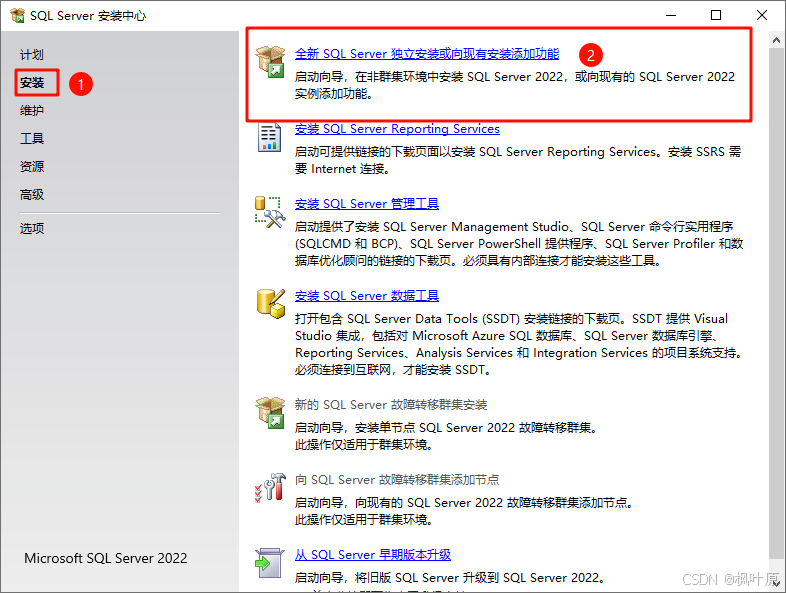Open 安装 SQL Server Reporting Services link

(x=397, y=129)
